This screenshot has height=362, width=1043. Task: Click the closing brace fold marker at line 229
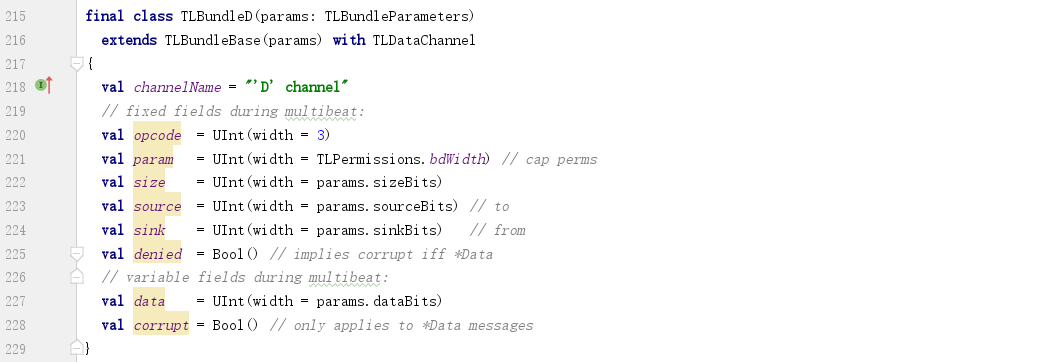tap(76, 347)
